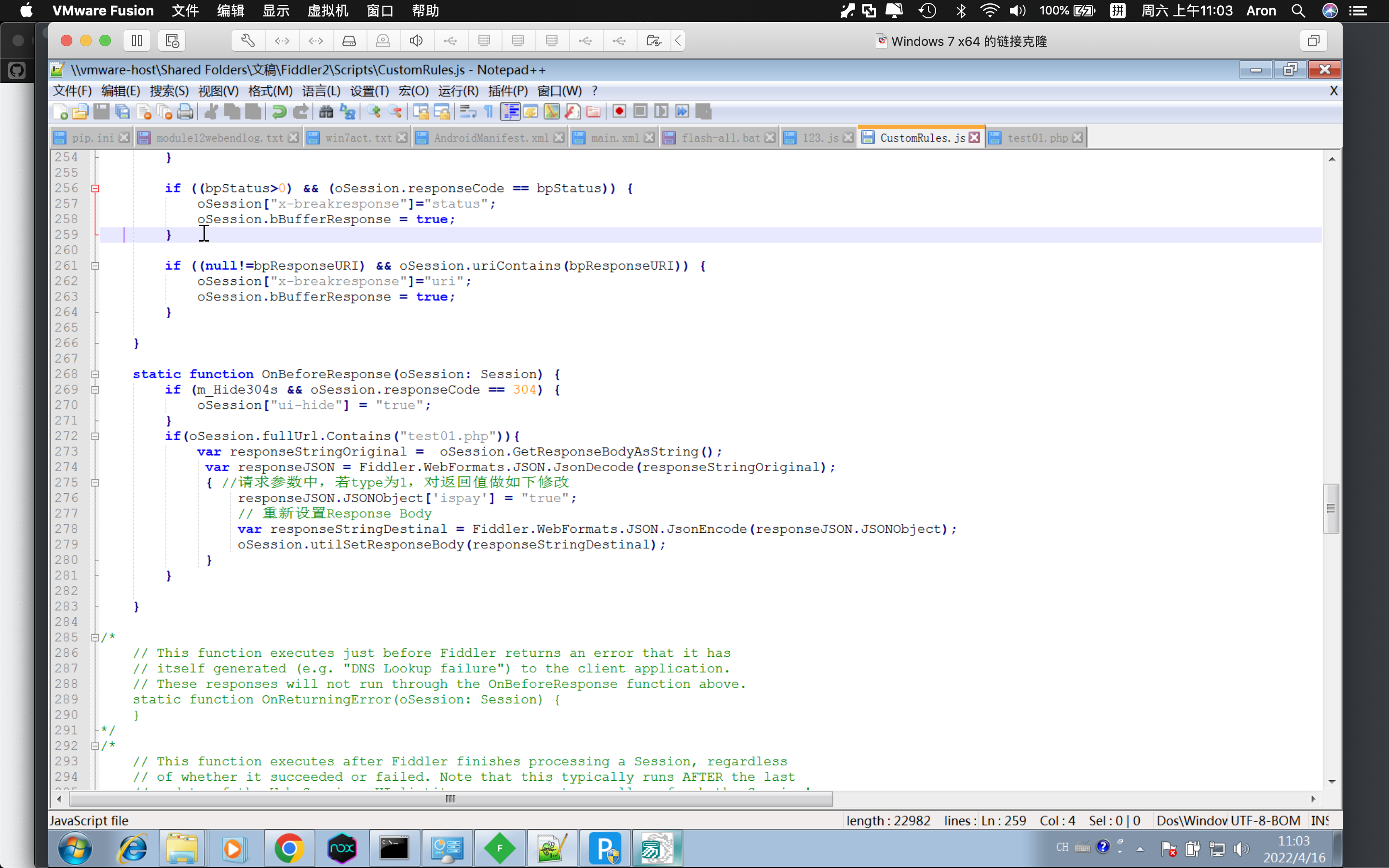Screen dimensions: 1389x868
Task: Collapse the fold at line 269
Action: [95, 390]
